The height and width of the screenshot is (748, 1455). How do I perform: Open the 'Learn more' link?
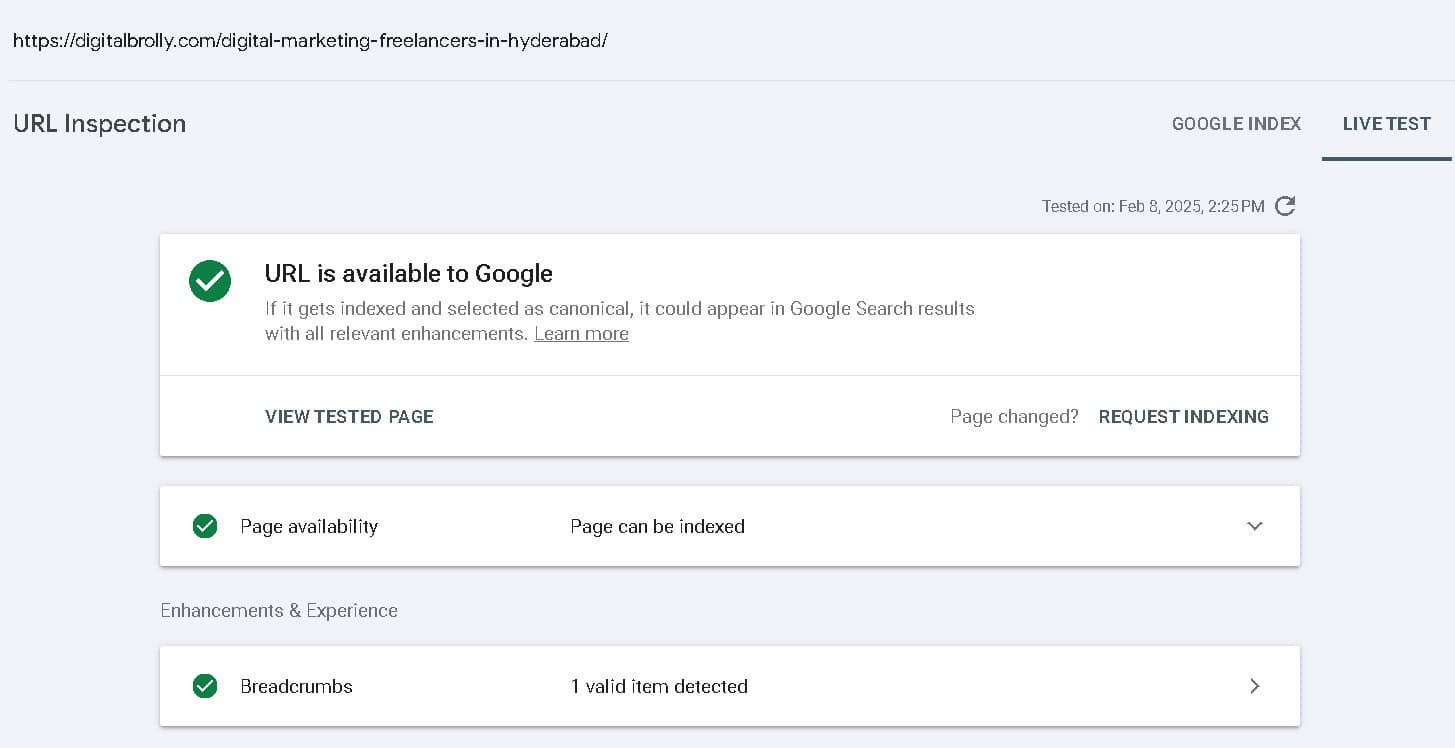coord(581,333)
